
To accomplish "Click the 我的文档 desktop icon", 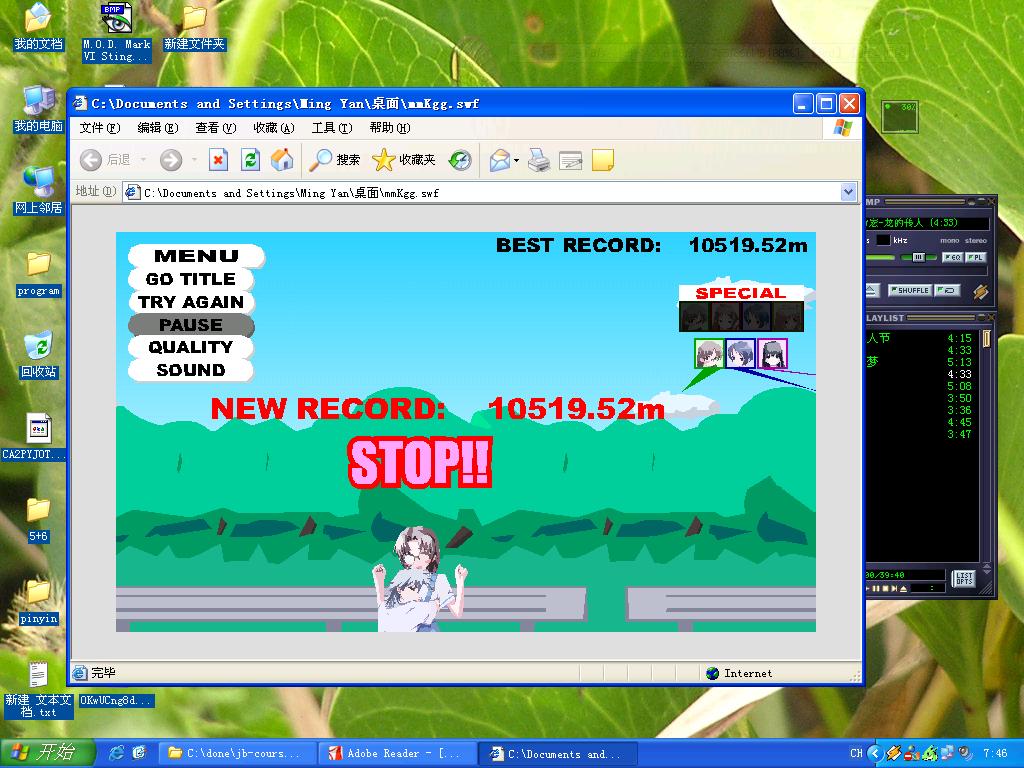I will pyautogui.click(x=38, y=27).
